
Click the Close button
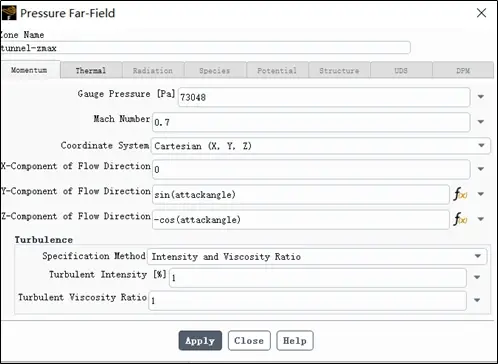pyautogui.click(x=249, y=341)
